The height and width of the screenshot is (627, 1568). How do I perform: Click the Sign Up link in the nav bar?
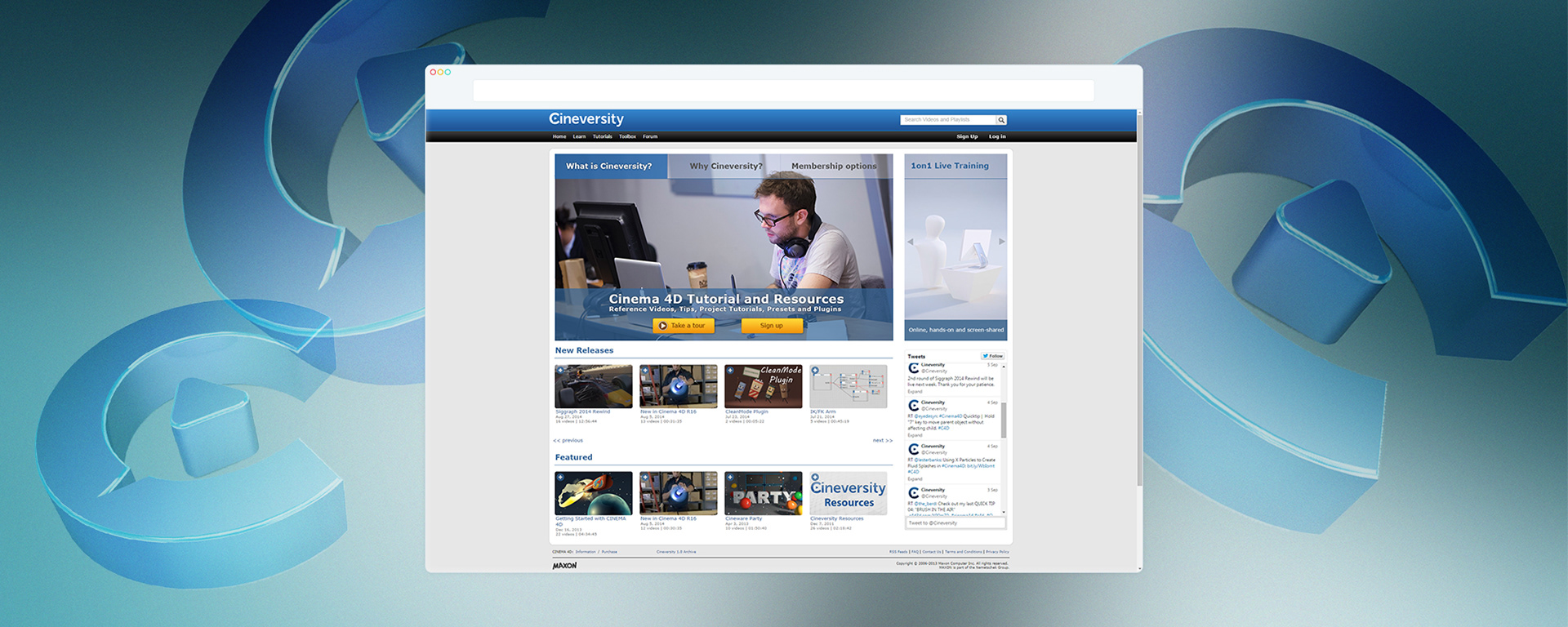pyautogui.click(x=967, y=137)
